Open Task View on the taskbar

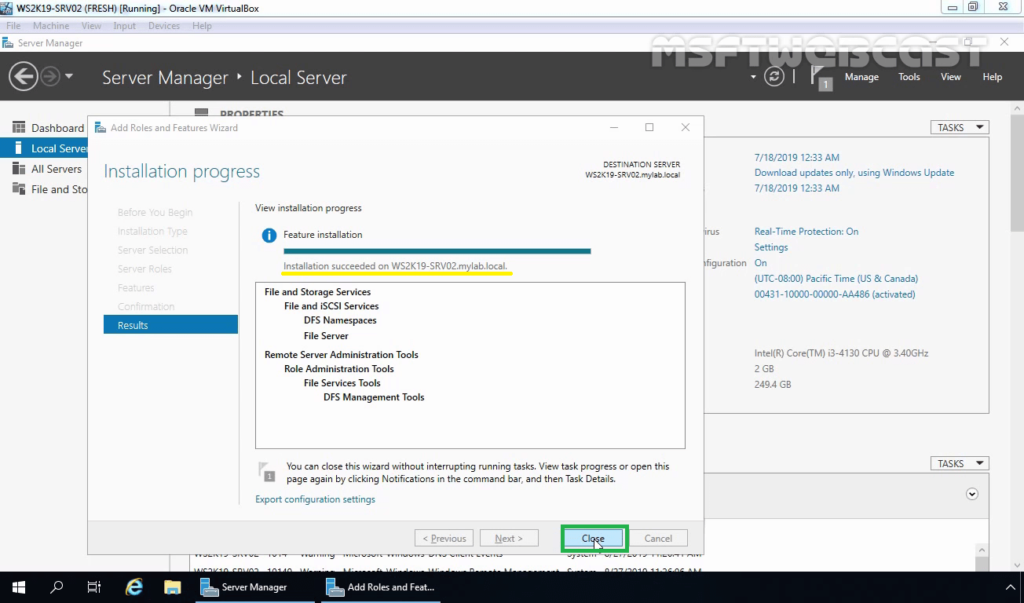(94, 587)
